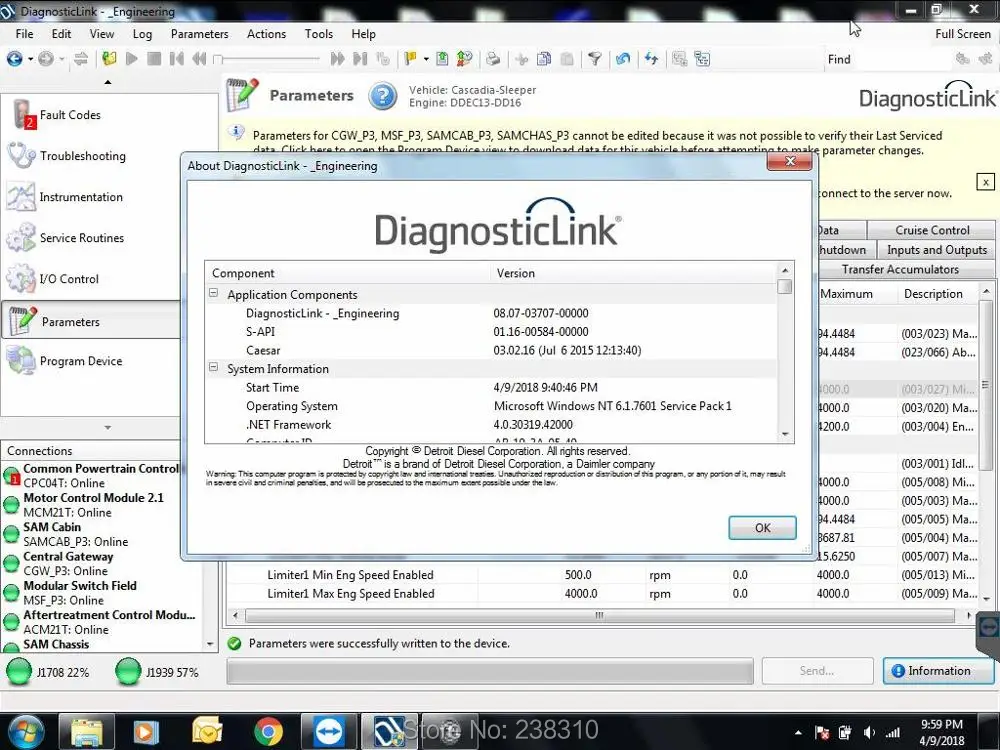Open Fault Codes in sidebar
The width and height of the screenshot is (1000, 750).
click(x=70, y=115)
